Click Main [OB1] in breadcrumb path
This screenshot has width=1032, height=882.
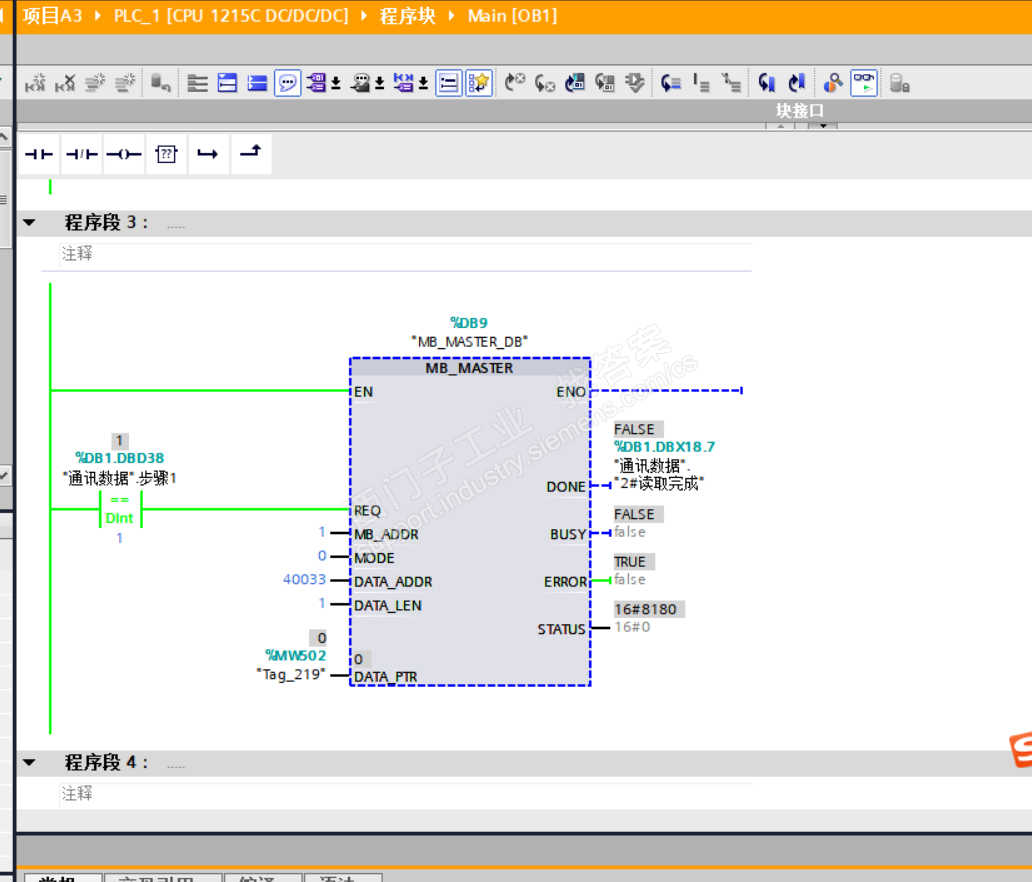(x=512, y=16)
